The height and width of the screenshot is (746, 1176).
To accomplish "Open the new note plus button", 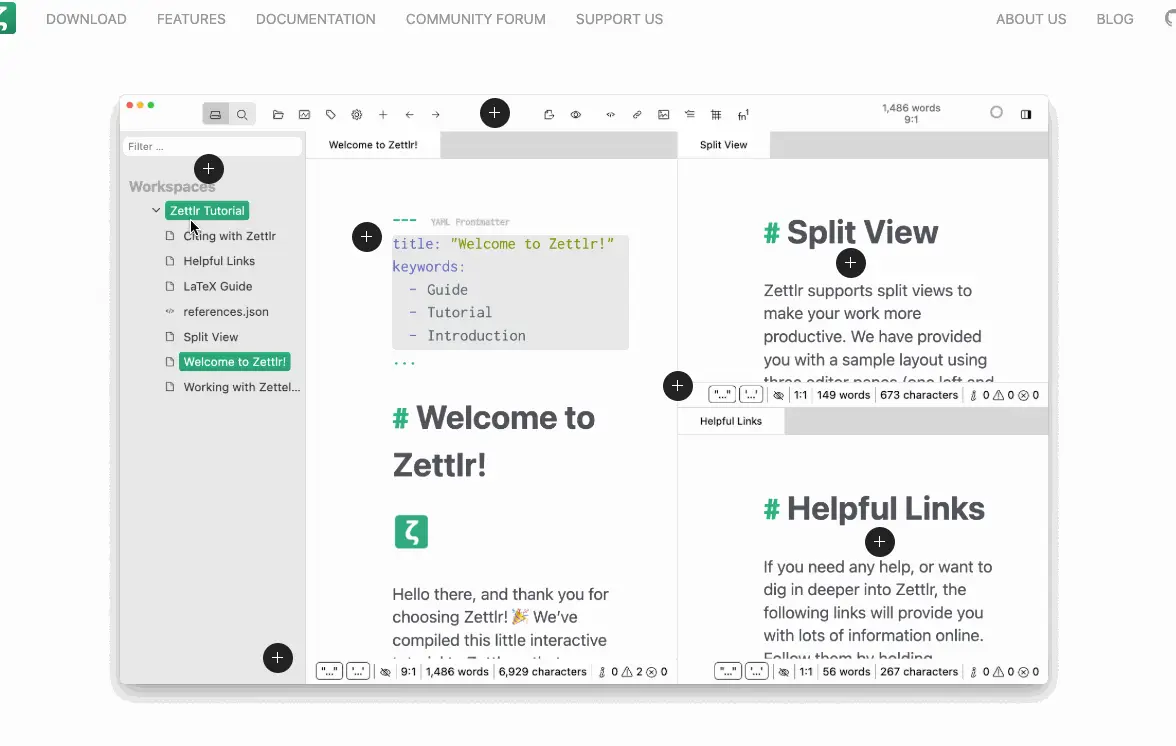I will click(x=495, y=113).
